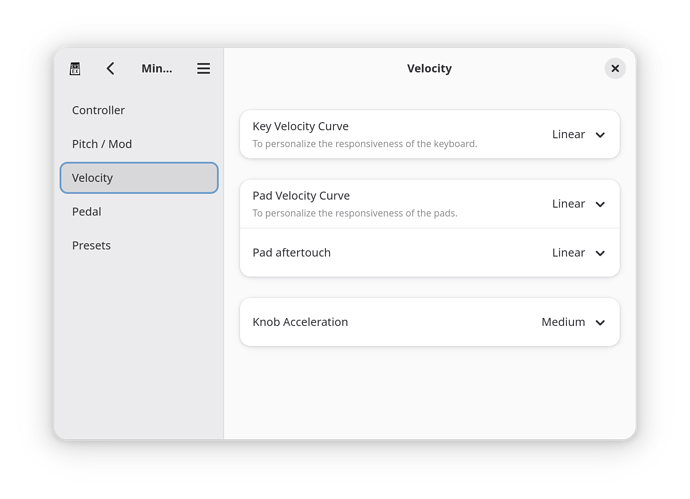Click the Linear value for Pad aftertouch
This screenshot has height=499, width=690.
(568, 252)
